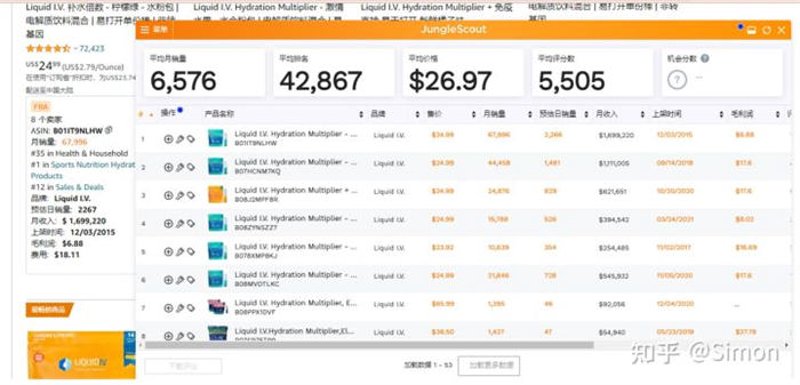Screen dimensions: 800x385
Task: Click the row 7 purple product thumbnail
Action: coord(217,307)
